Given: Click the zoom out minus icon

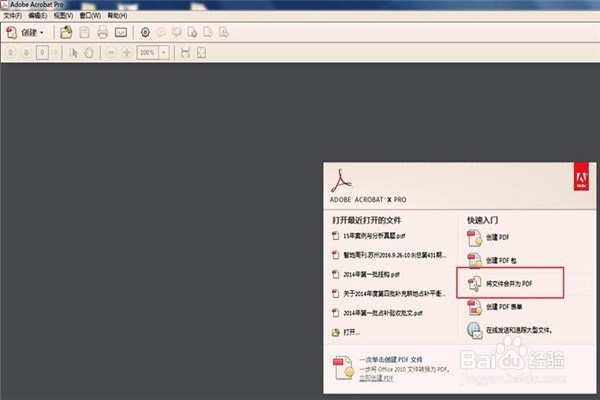Looking at the screenshot, I should click(111, 52).
